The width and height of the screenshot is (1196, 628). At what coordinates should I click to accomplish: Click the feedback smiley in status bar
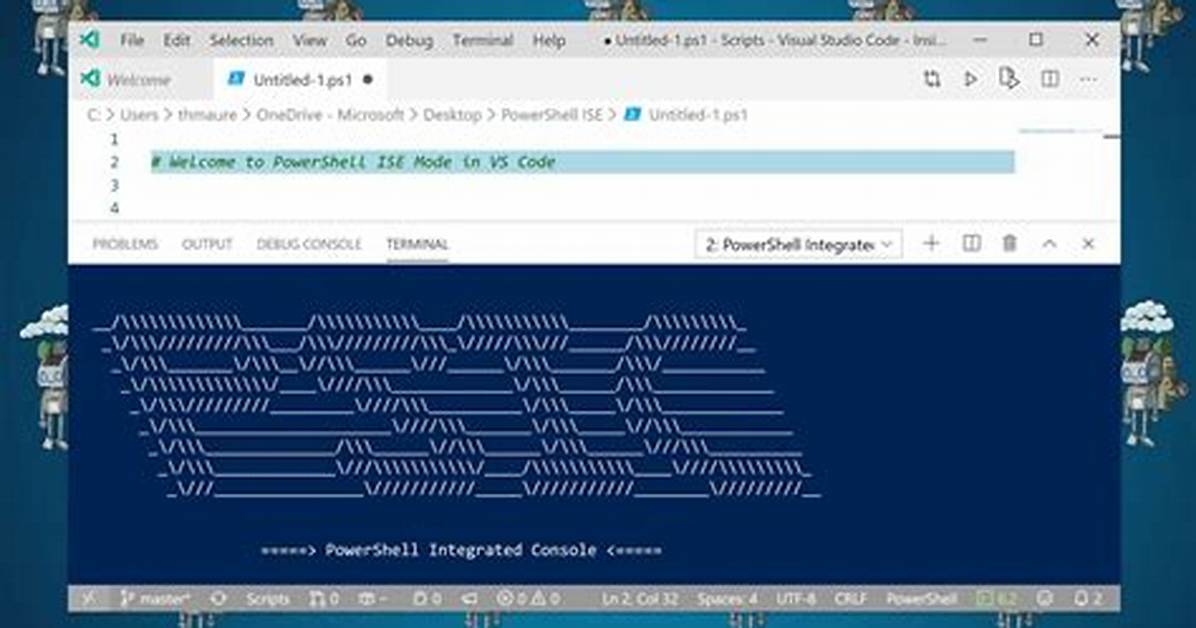tap(1045, 599)
